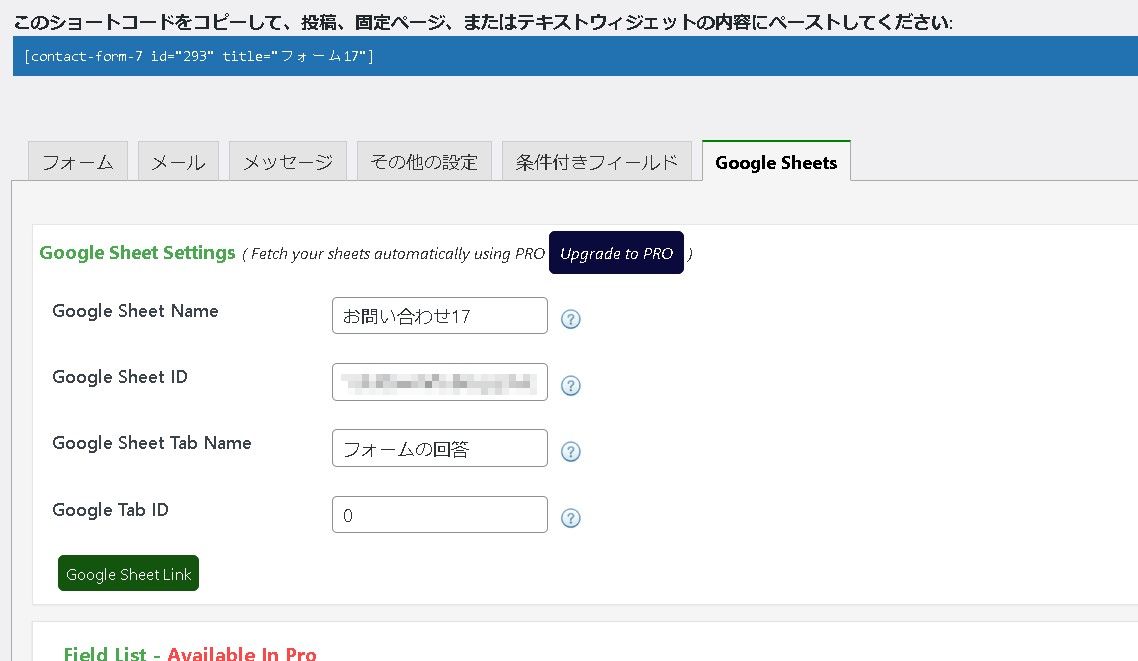Click the Google Tab ID field showing 0

coord(439,514)
